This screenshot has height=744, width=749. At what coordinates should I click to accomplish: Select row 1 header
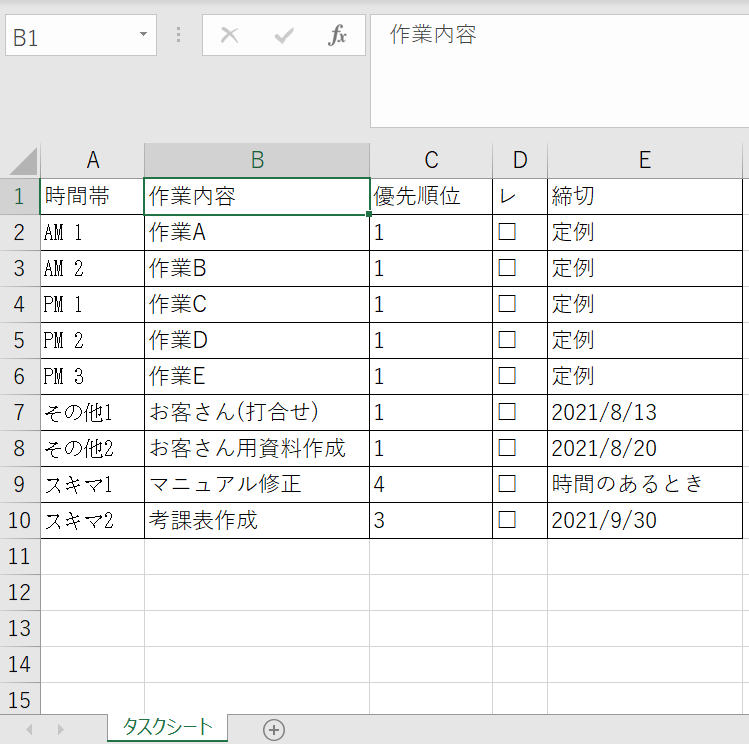(x=20, y=196)
